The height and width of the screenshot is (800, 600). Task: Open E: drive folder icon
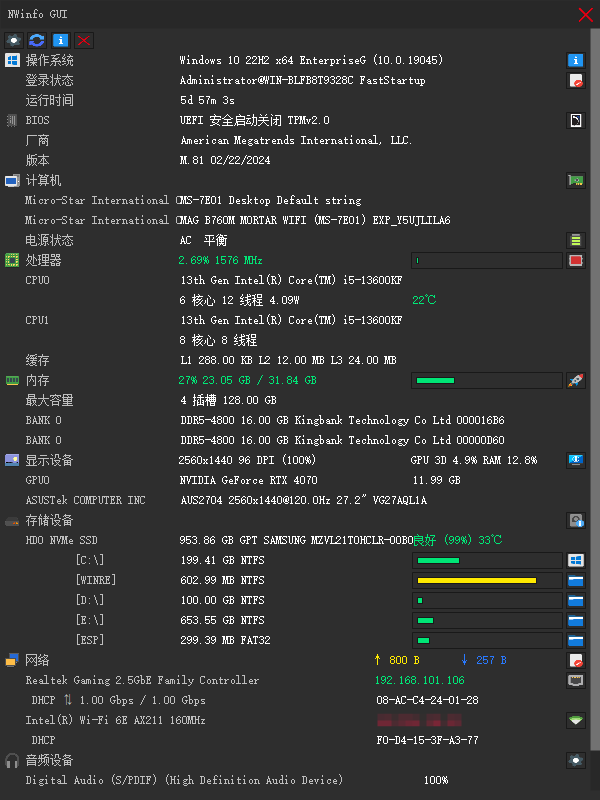pos(576,620)
